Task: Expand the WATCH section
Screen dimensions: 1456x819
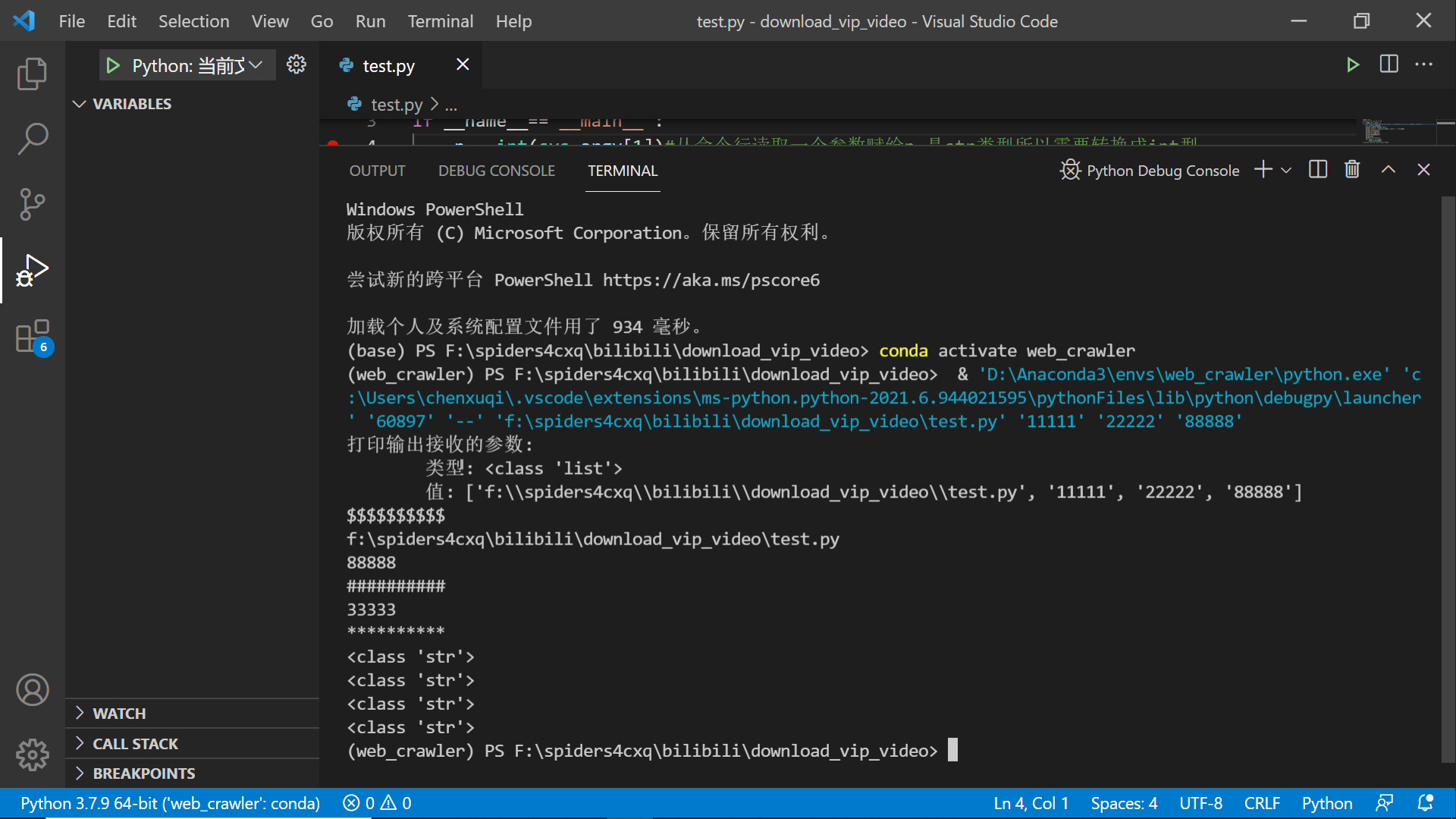Action: [x=119, y=714]
